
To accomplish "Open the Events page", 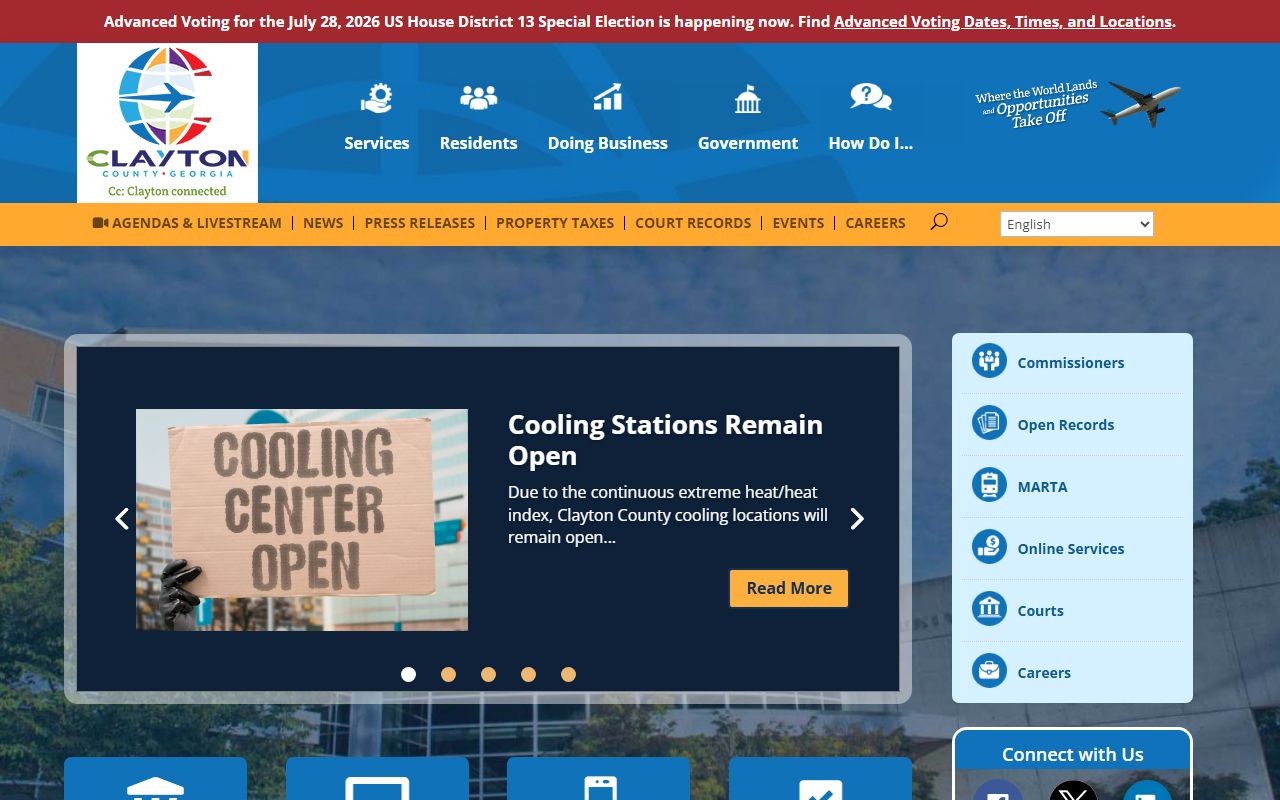I will coord(798,223).
